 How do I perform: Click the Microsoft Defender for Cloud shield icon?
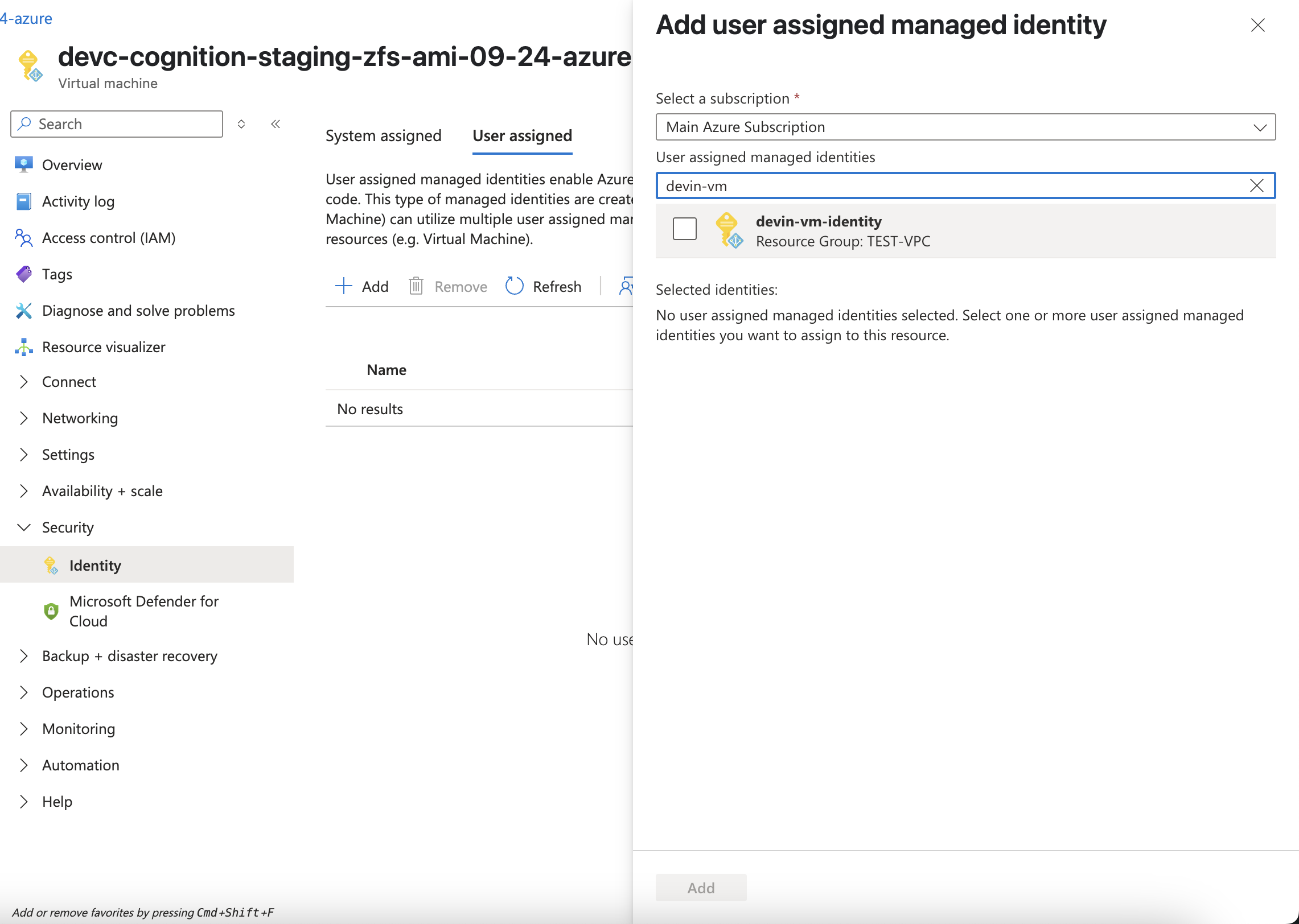[51, 611]
